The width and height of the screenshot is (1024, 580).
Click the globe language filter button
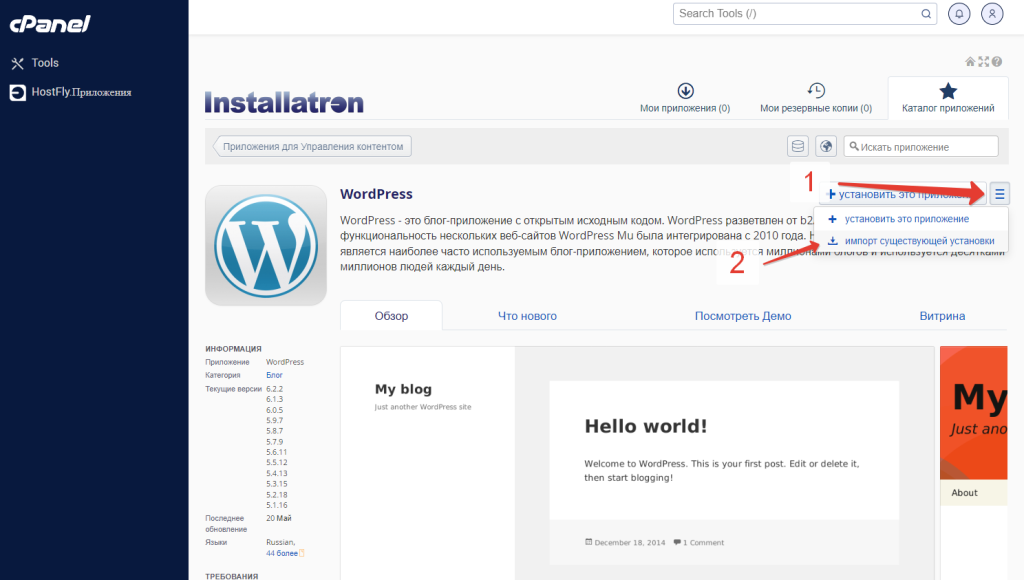click(x=826, y=146)
